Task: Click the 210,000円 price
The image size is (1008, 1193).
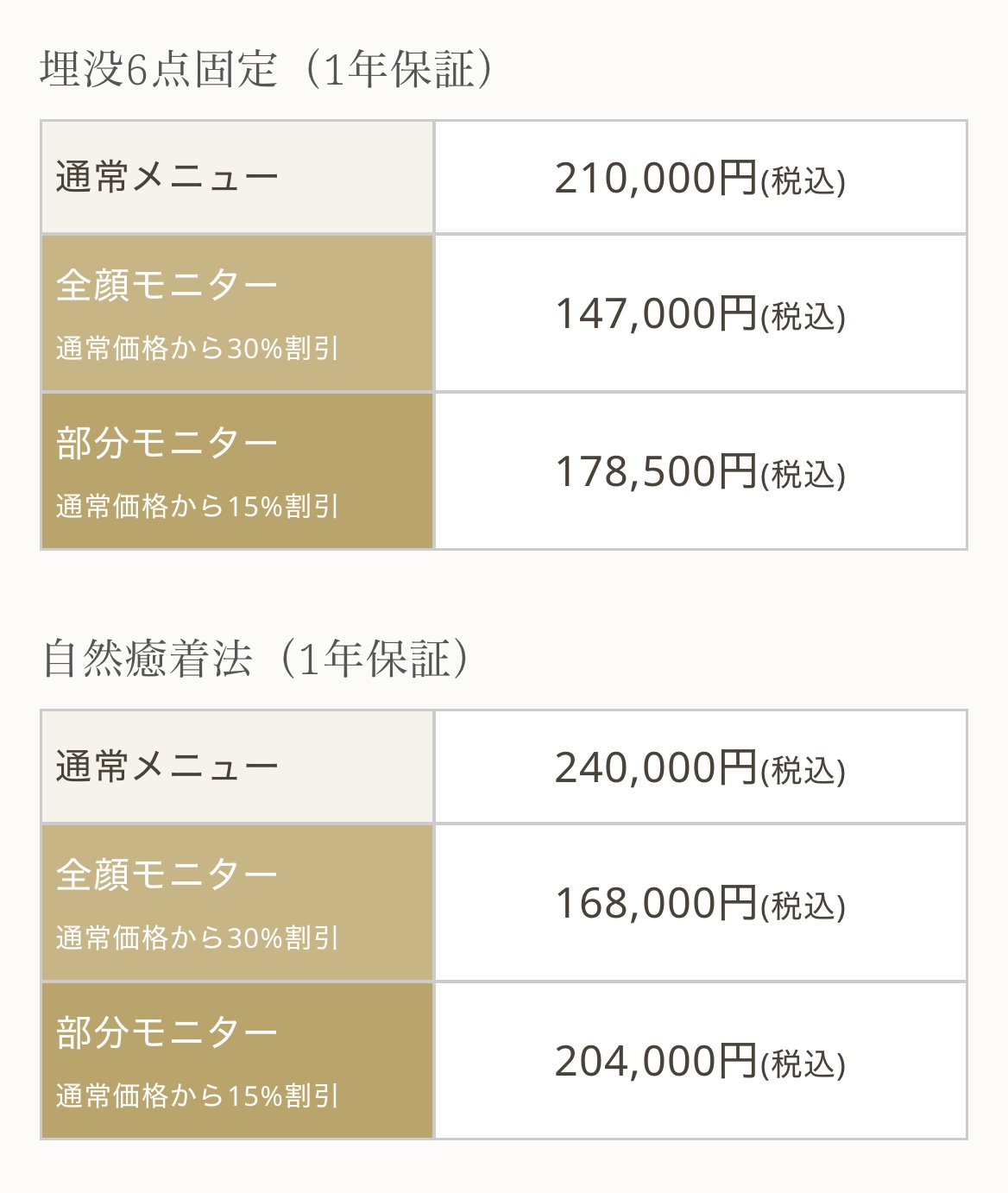Action: tap(656, 179)
